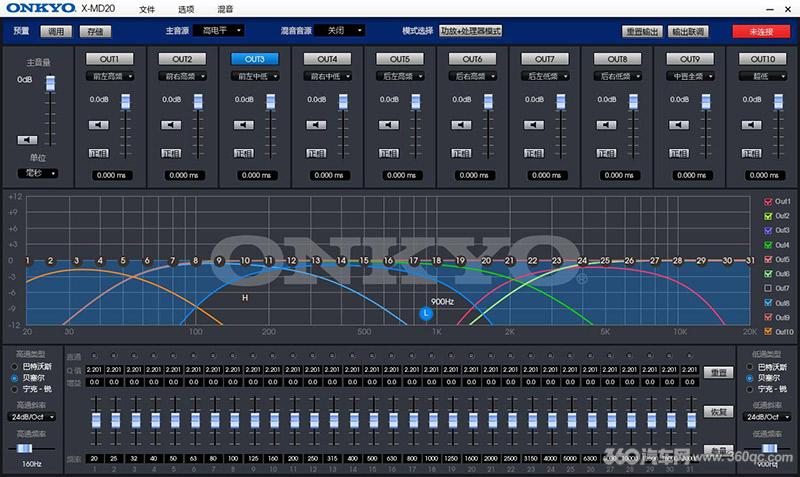Select 贝塞尔 low-pass filter type
This screenshot has width=800, height=477.
coord(749,379)
